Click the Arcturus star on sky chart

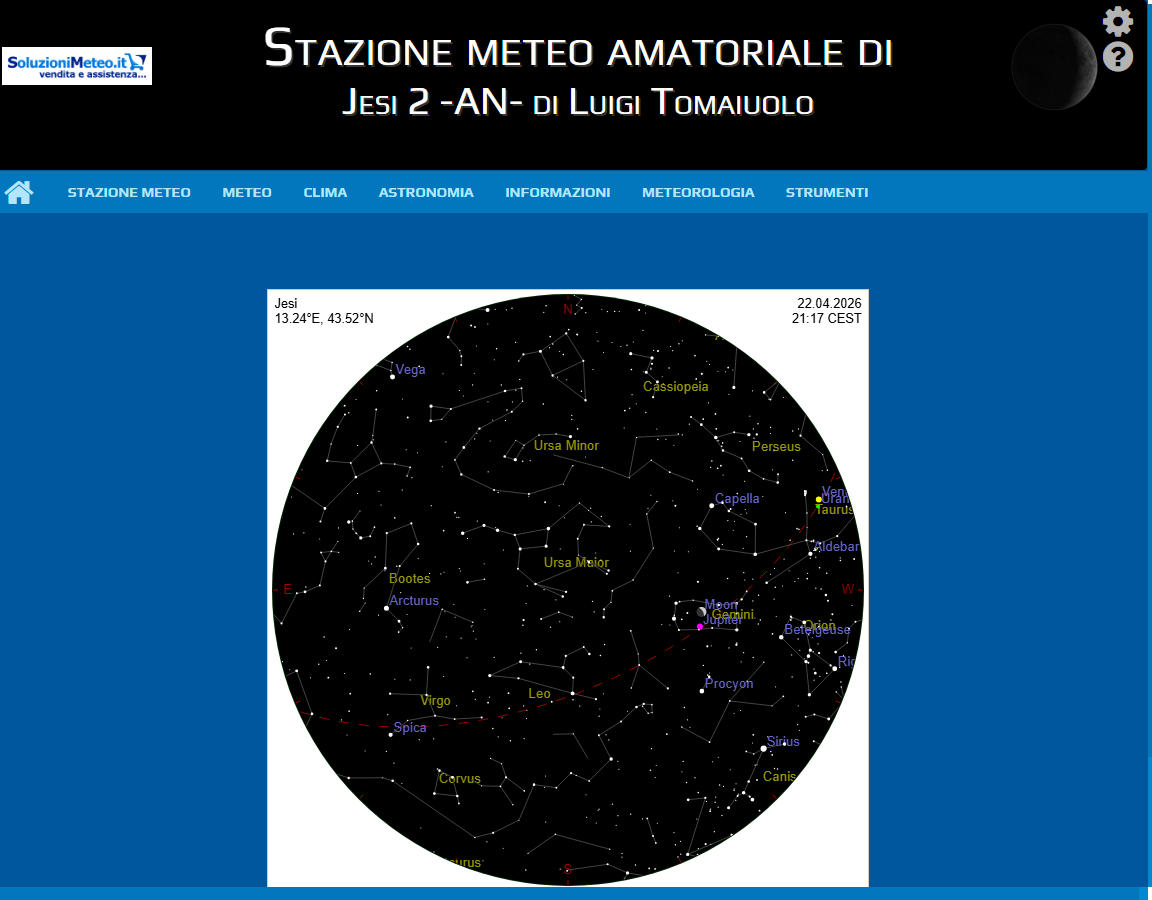[x=387, y=608]
